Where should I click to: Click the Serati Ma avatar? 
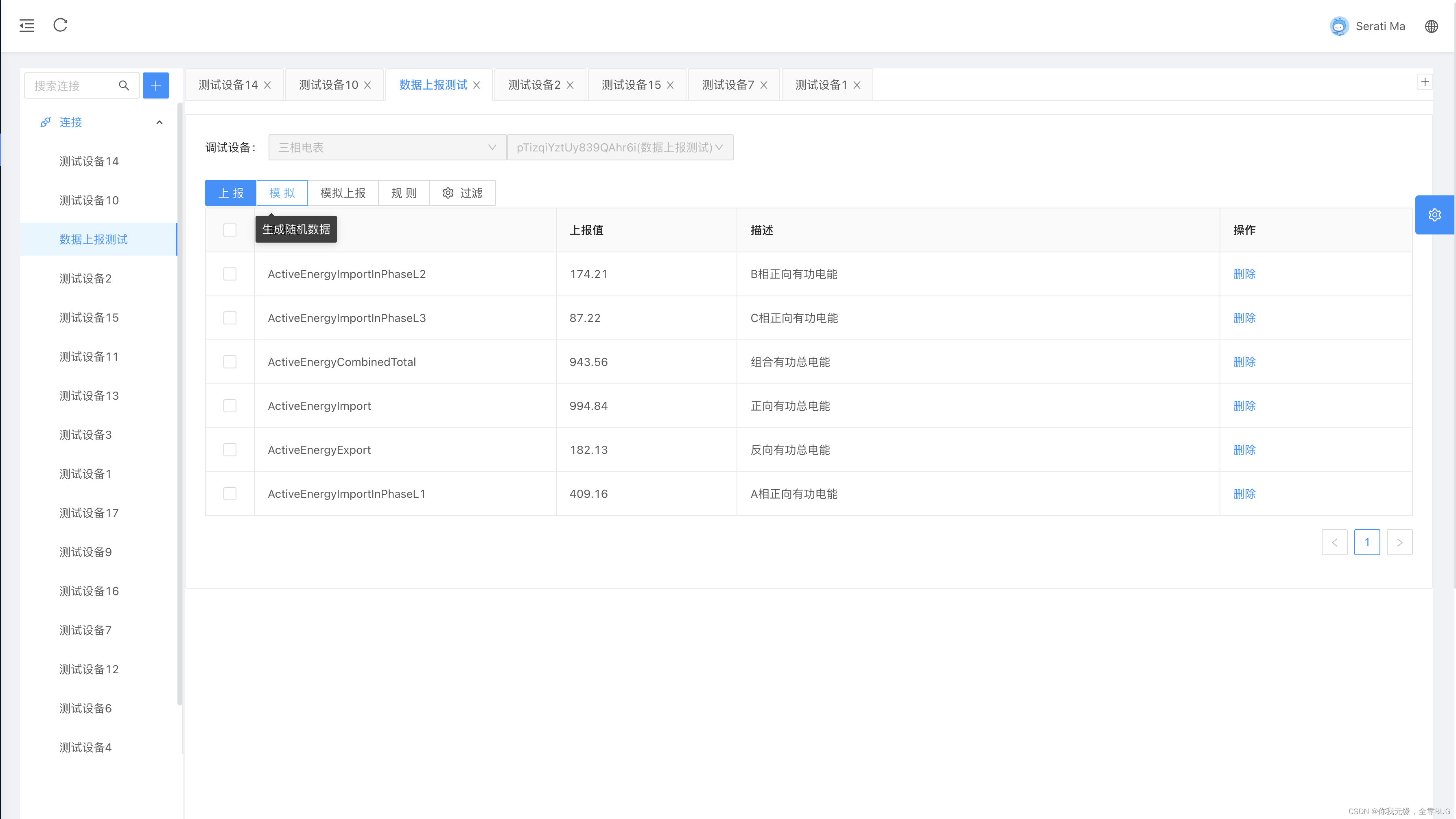[x=1339, y=26]
